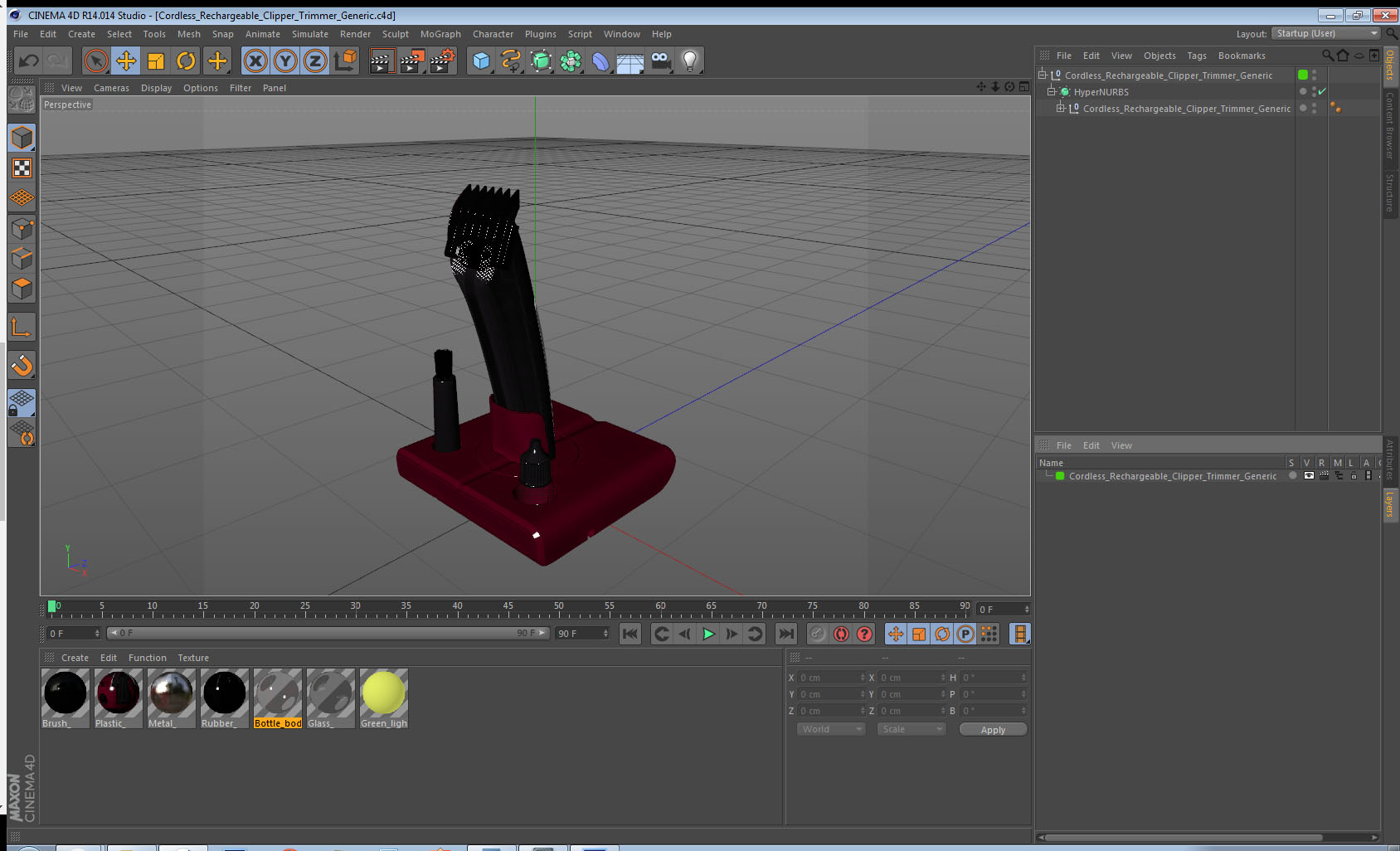Screen dimensions: 1400x851
Task: Select HyperNURBS in object tree
Action: click(x=1101, y=92)
